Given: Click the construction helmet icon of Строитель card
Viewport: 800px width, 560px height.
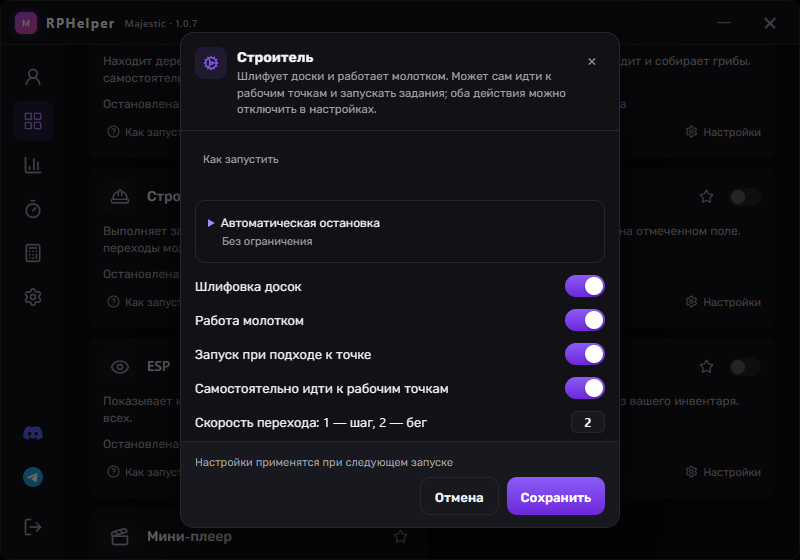Looking at the screenshot, I should [x=120, y=196].
